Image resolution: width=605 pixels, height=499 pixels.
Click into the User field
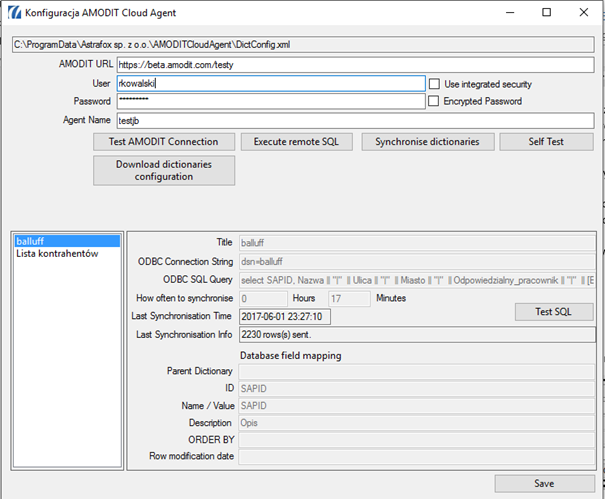pos(271,83)
